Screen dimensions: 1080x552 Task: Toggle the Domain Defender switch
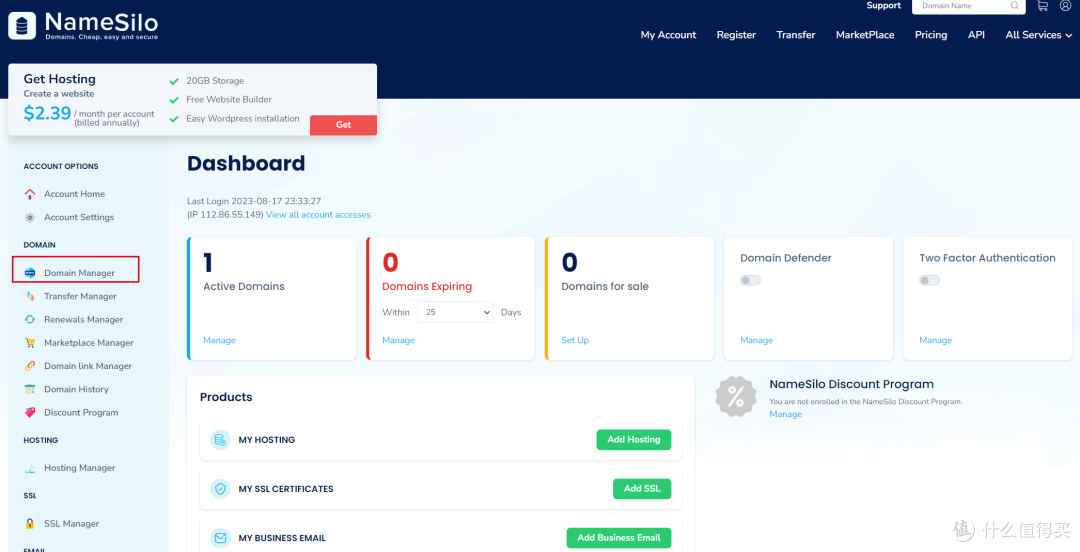coord(750,280)
